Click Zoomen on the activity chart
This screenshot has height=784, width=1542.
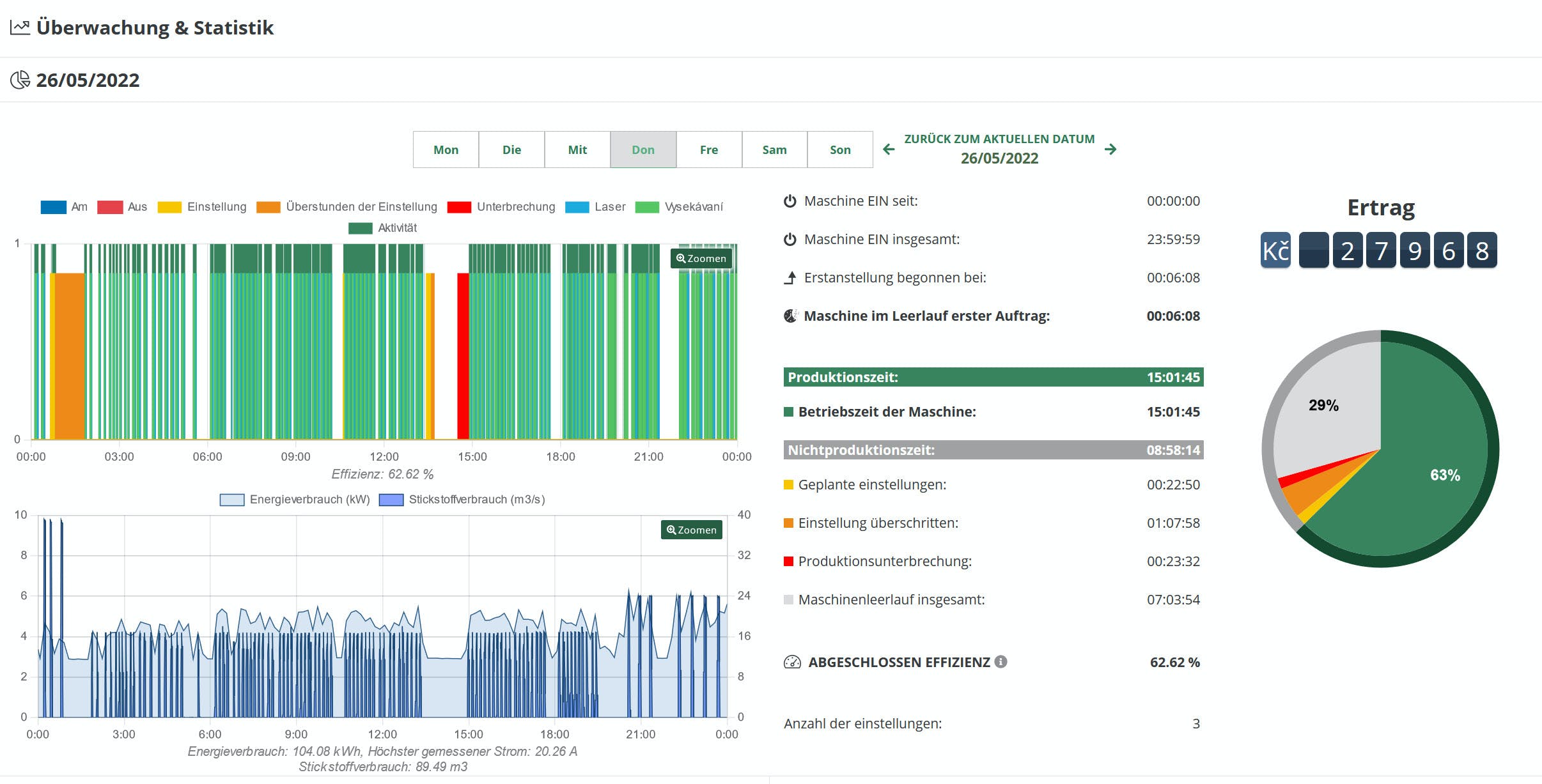tap(701, 258)
